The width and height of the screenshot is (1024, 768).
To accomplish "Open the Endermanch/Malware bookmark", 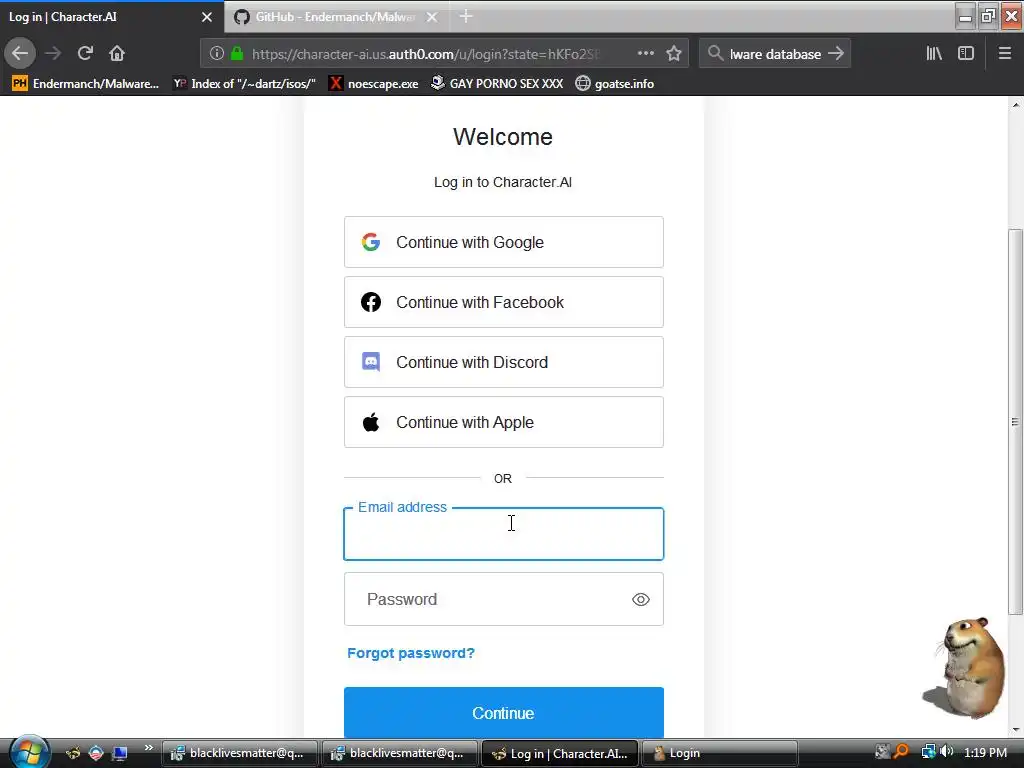I will point(86,84).
